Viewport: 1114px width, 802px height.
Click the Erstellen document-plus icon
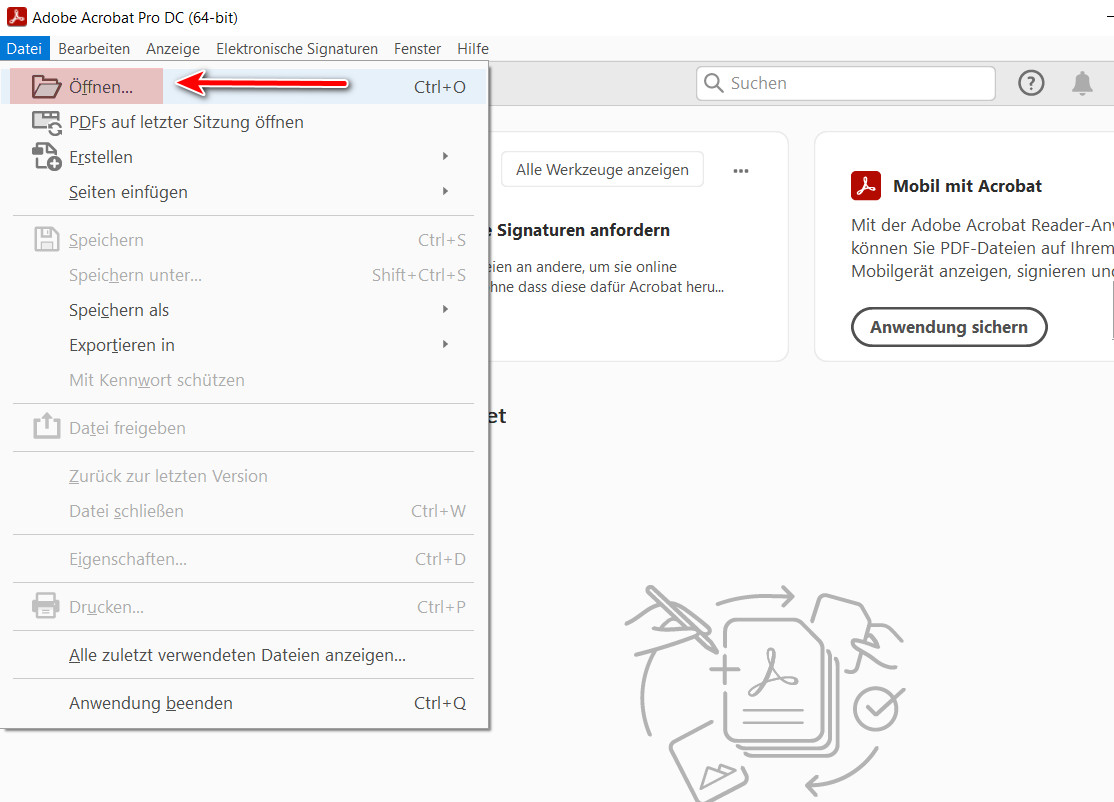pos(46,157)
